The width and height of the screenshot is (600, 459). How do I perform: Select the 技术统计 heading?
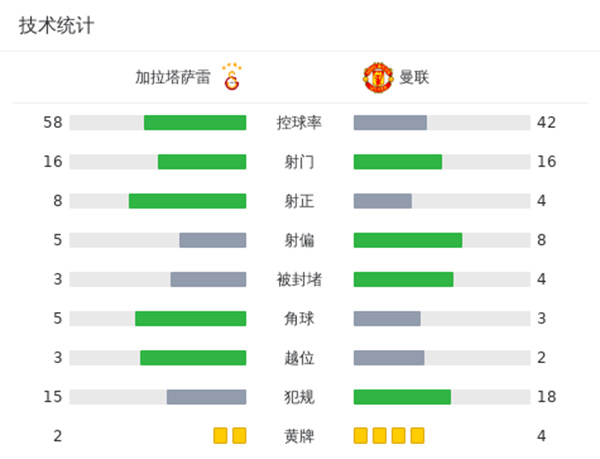coord(56,26)
